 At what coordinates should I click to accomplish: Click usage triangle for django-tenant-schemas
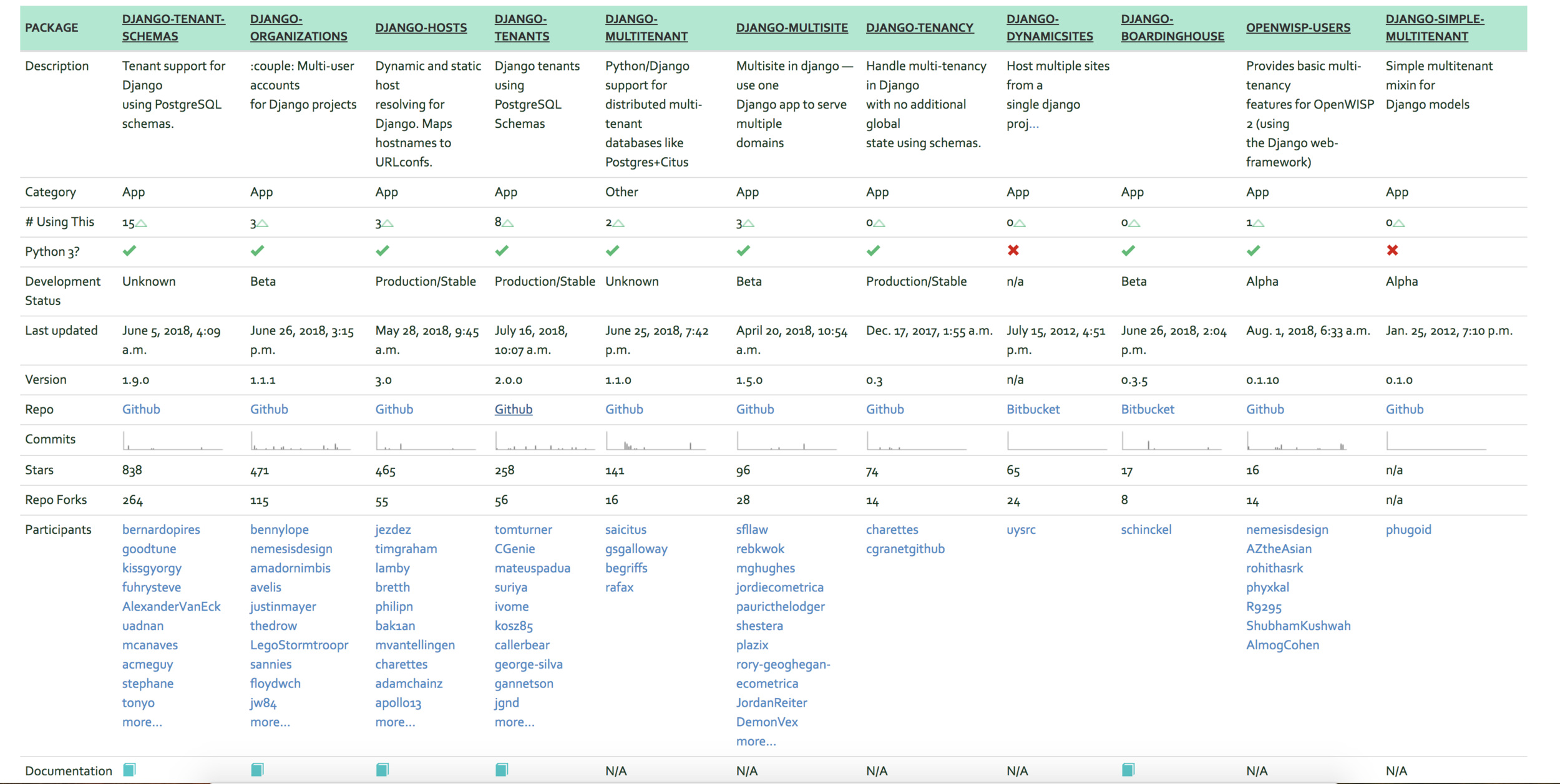point(142,223)
